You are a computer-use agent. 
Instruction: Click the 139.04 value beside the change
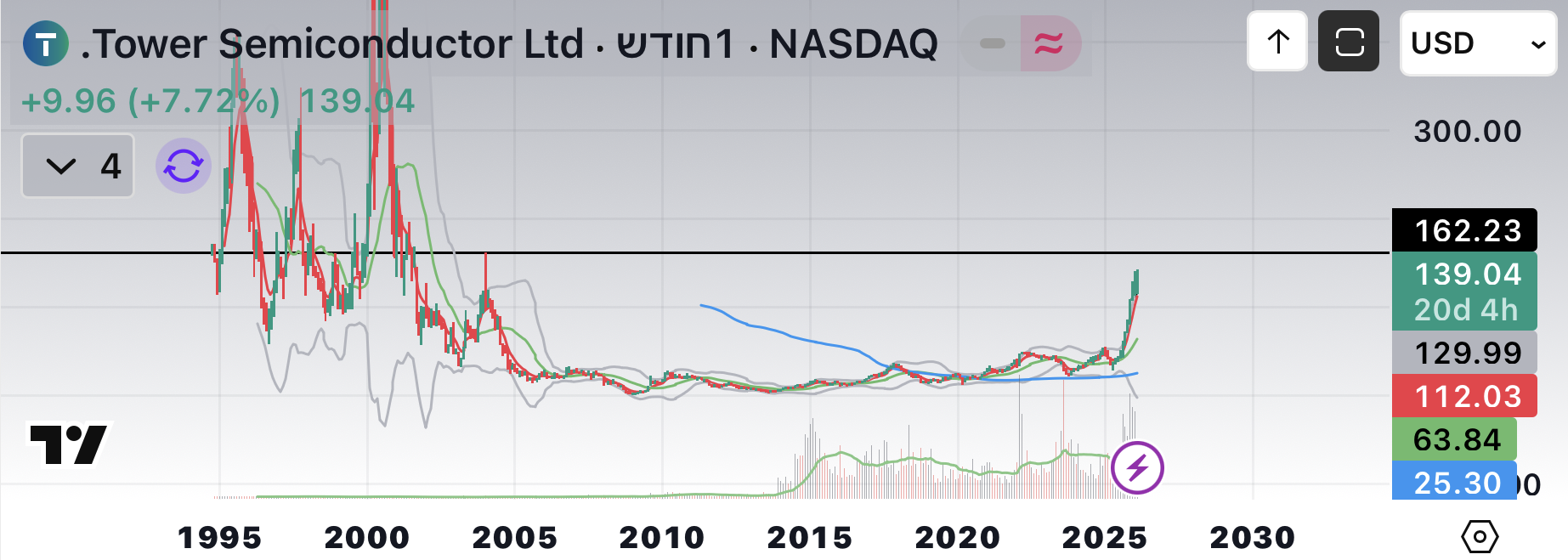(x=358, y=101)
